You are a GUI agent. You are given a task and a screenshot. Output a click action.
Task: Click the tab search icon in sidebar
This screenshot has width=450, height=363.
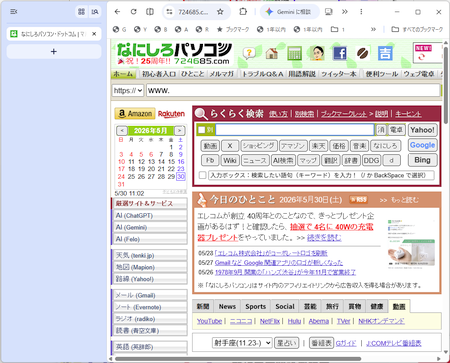(95, 12)
